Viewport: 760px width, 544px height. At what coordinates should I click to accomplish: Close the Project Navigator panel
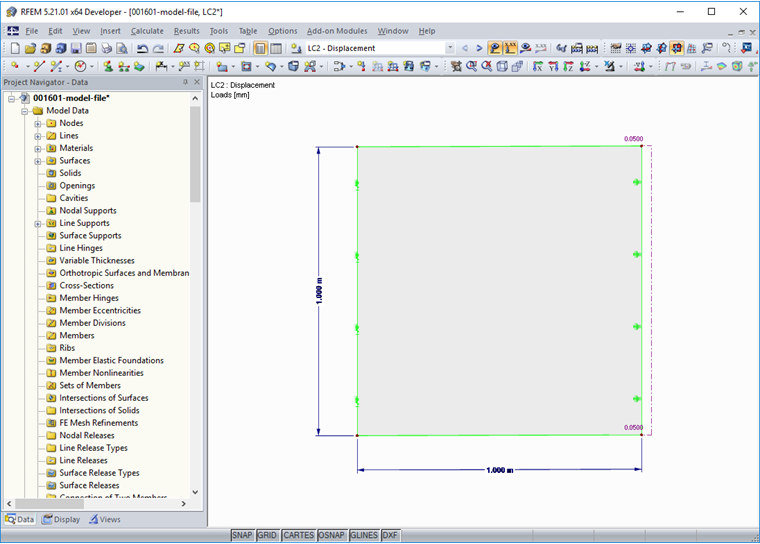(197, 82)
